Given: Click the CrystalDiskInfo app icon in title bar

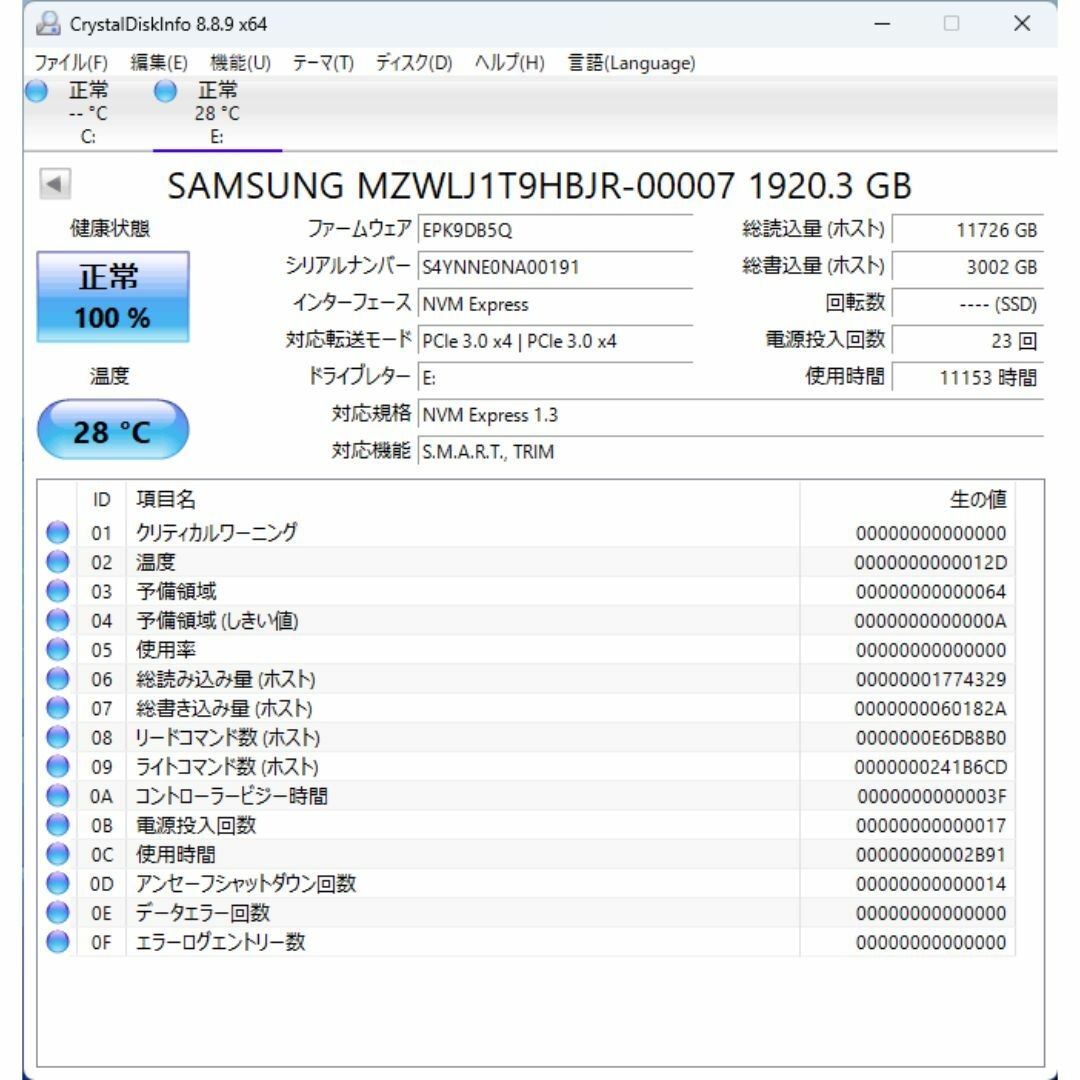Looking at the screenshot, I should pos(48,24).
